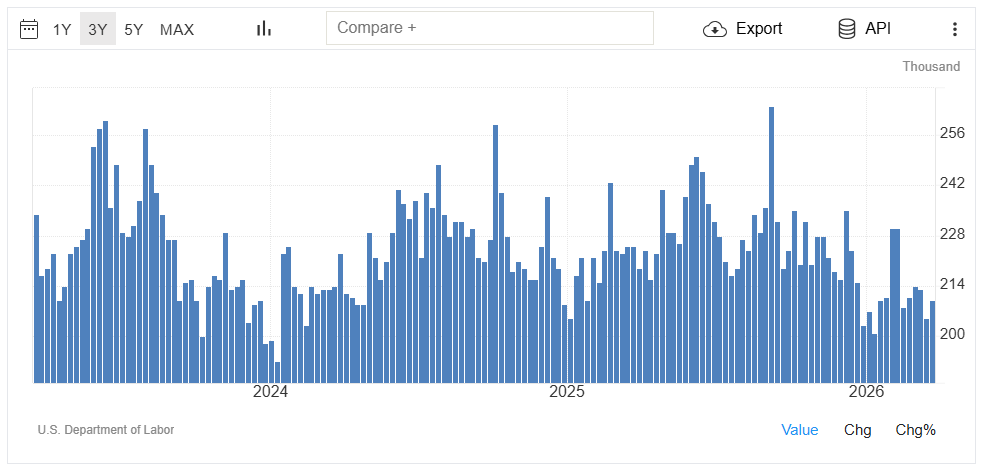This screenshot has height=475, width=983.
Task: Click the API text label
Action: (878, 29)
